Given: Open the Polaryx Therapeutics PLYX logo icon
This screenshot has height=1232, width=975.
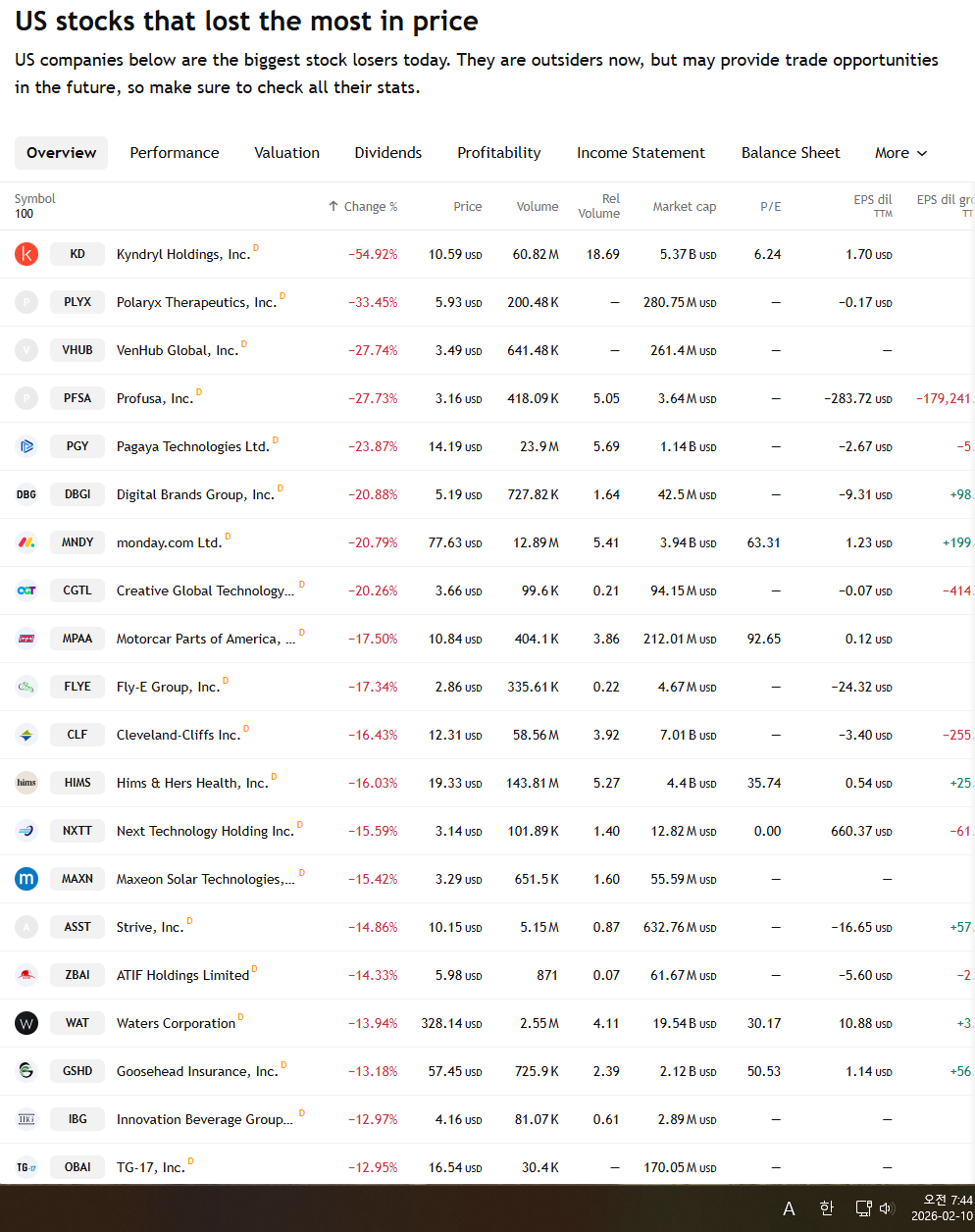Looking at the screenshot, I should 26,302.
